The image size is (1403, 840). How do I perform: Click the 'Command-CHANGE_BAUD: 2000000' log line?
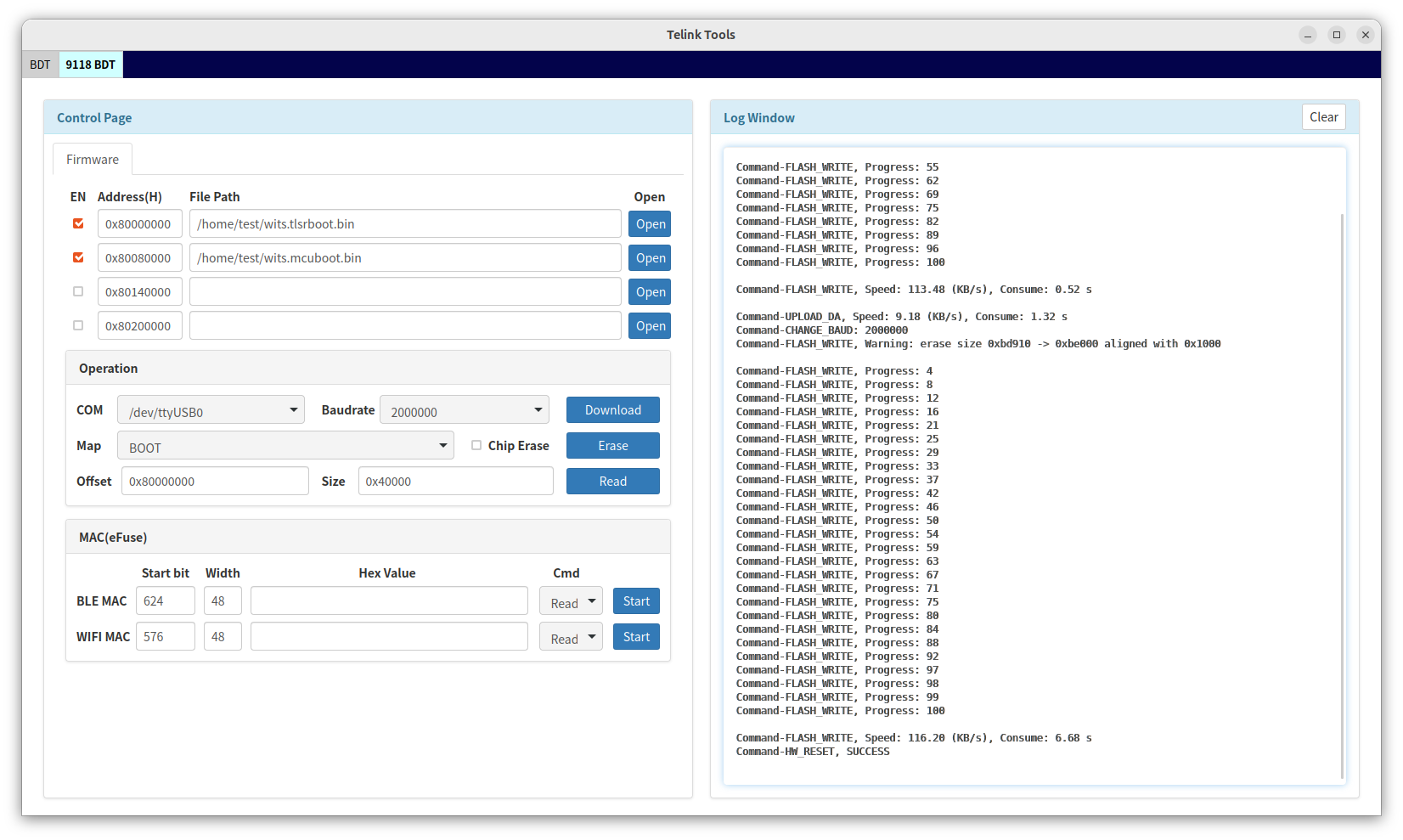coord(822,330)
